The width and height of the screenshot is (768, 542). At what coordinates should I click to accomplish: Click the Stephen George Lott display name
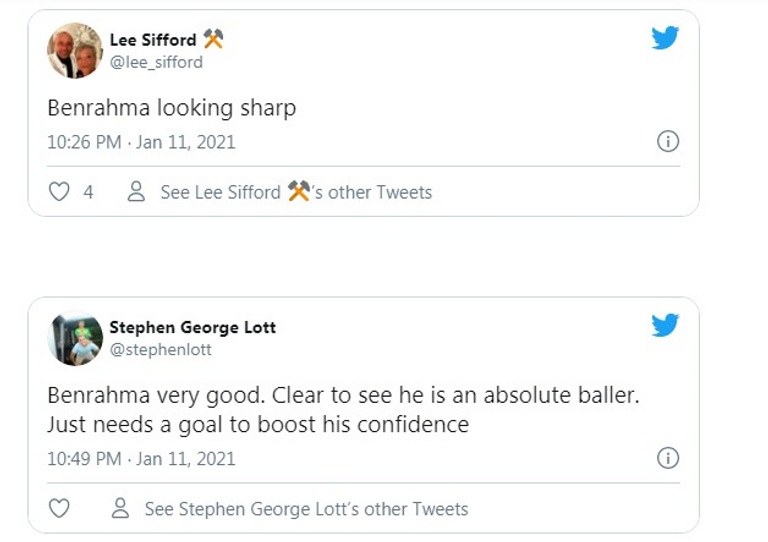tap(192, 327)
